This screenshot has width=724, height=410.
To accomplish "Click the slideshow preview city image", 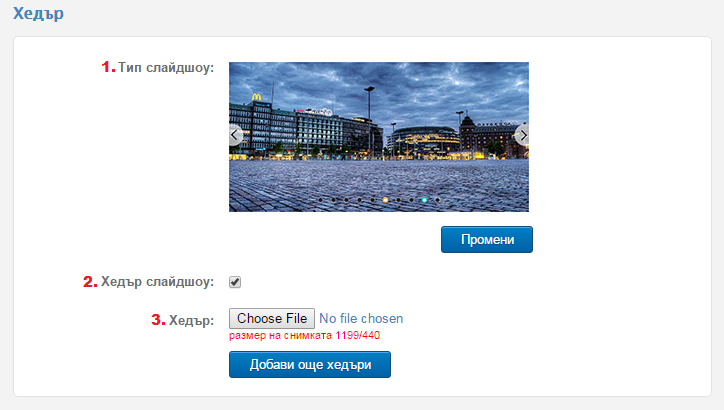I will pos(379,137).
